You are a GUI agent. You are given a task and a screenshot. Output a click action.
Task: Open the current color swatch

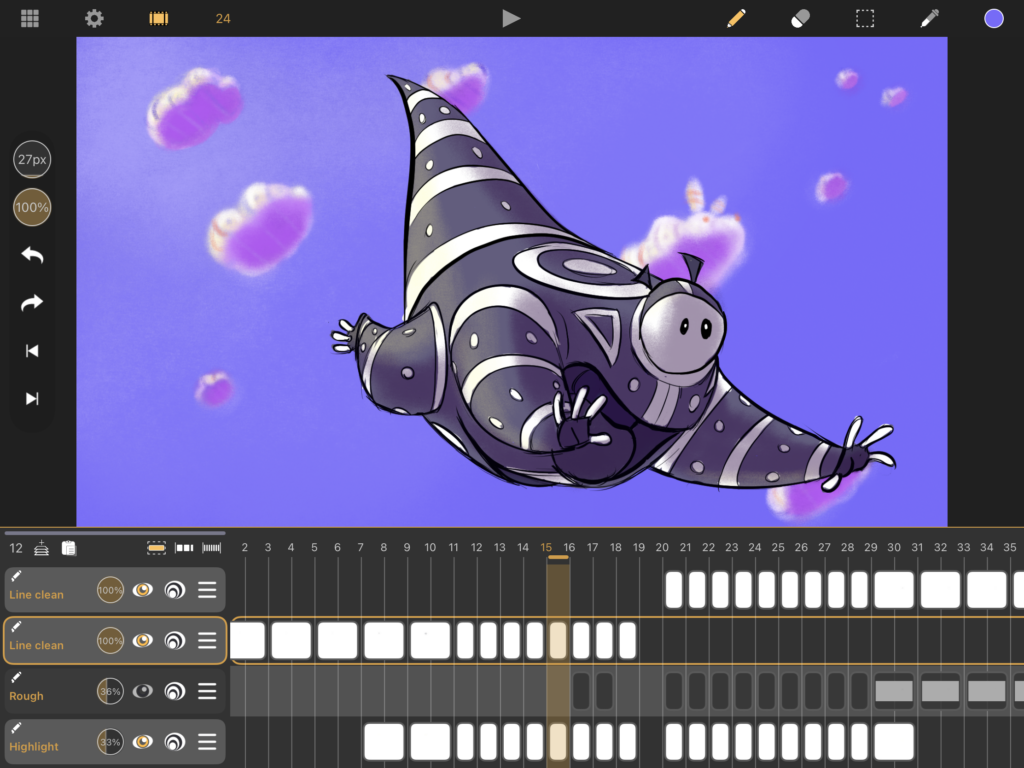click(x=993, y=18)
